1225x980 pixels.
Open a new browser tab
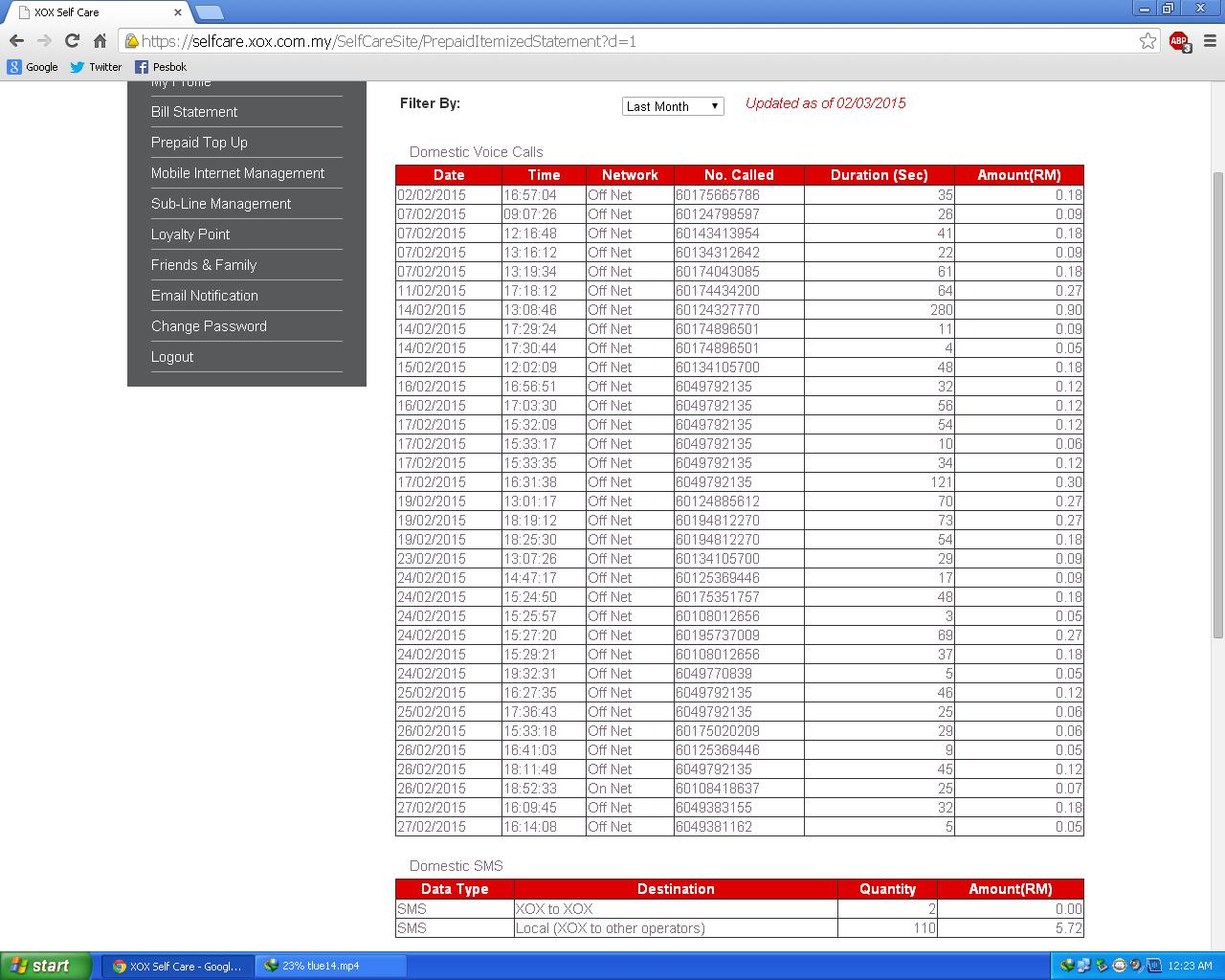point(209,12)
